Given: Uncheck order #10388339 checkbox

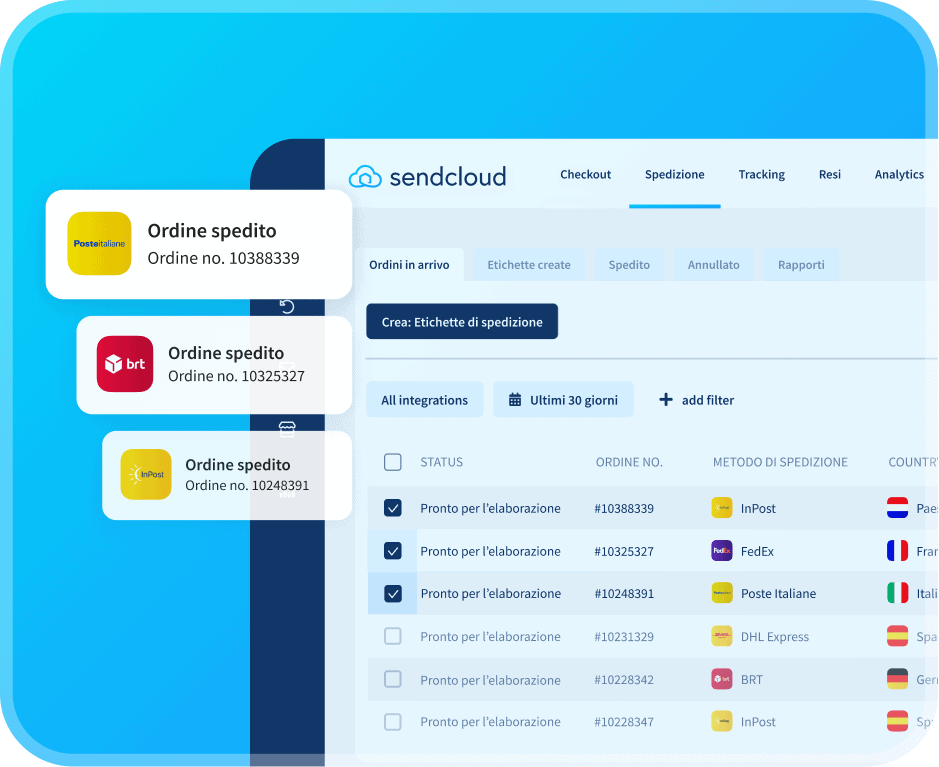Looking at the screenshot, I should click(393, 508).
